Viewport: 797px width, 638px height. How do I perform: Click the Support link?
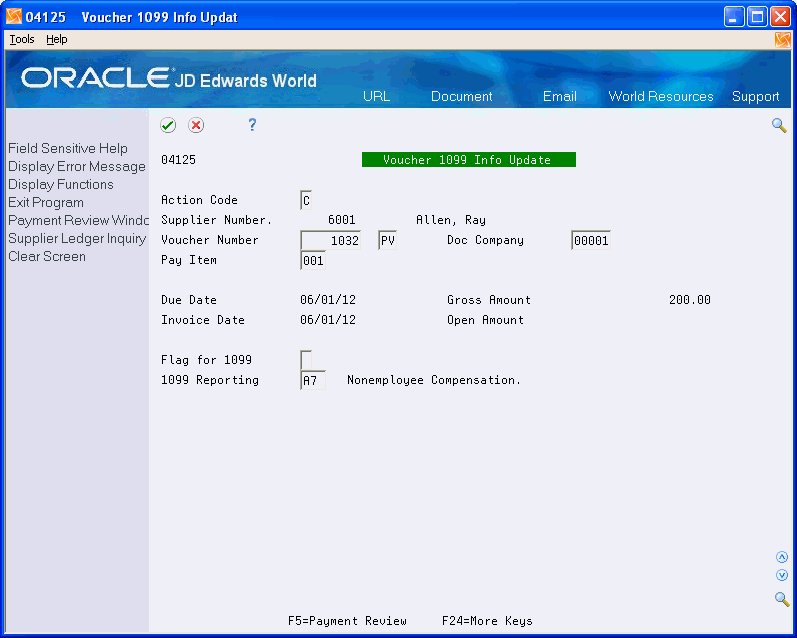(x=755, y=97)
